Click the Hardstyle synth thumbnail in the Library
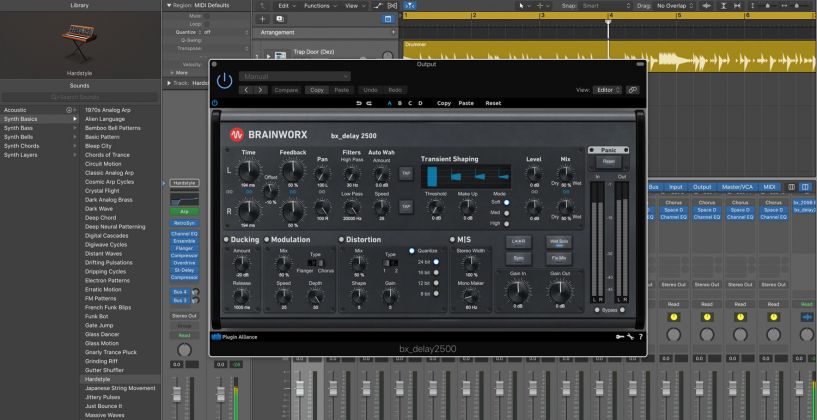The width and height of the screenshot is (817, 420). (x=79, y=42)
